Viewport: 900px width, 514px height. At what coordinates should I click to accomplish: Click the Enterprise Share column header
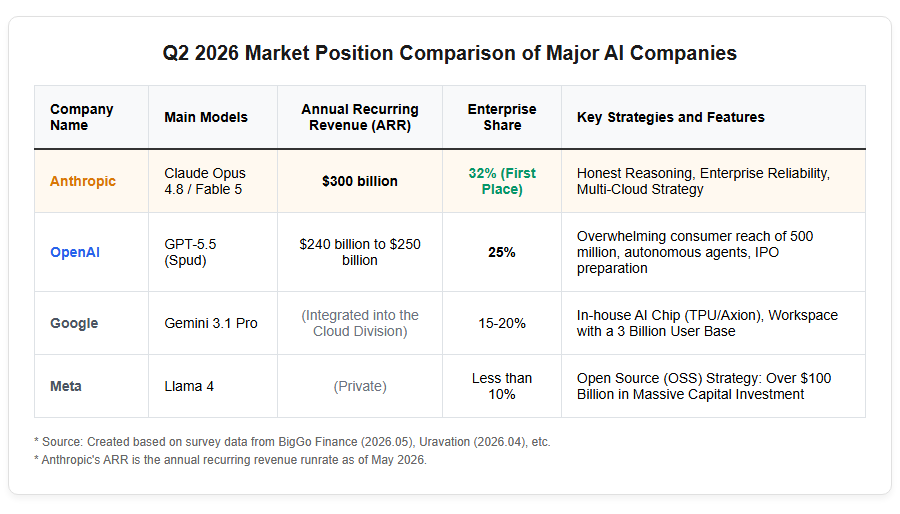point(502,117)
